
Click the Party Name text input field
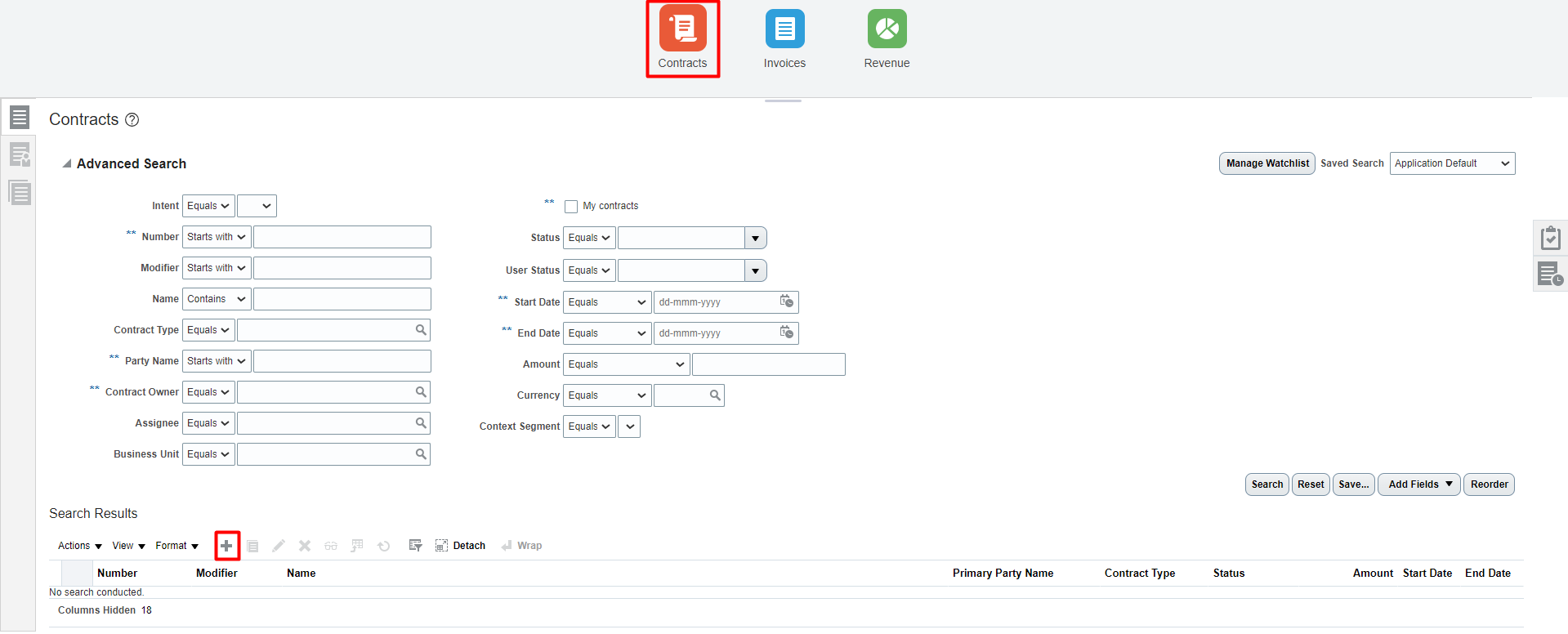342,361
